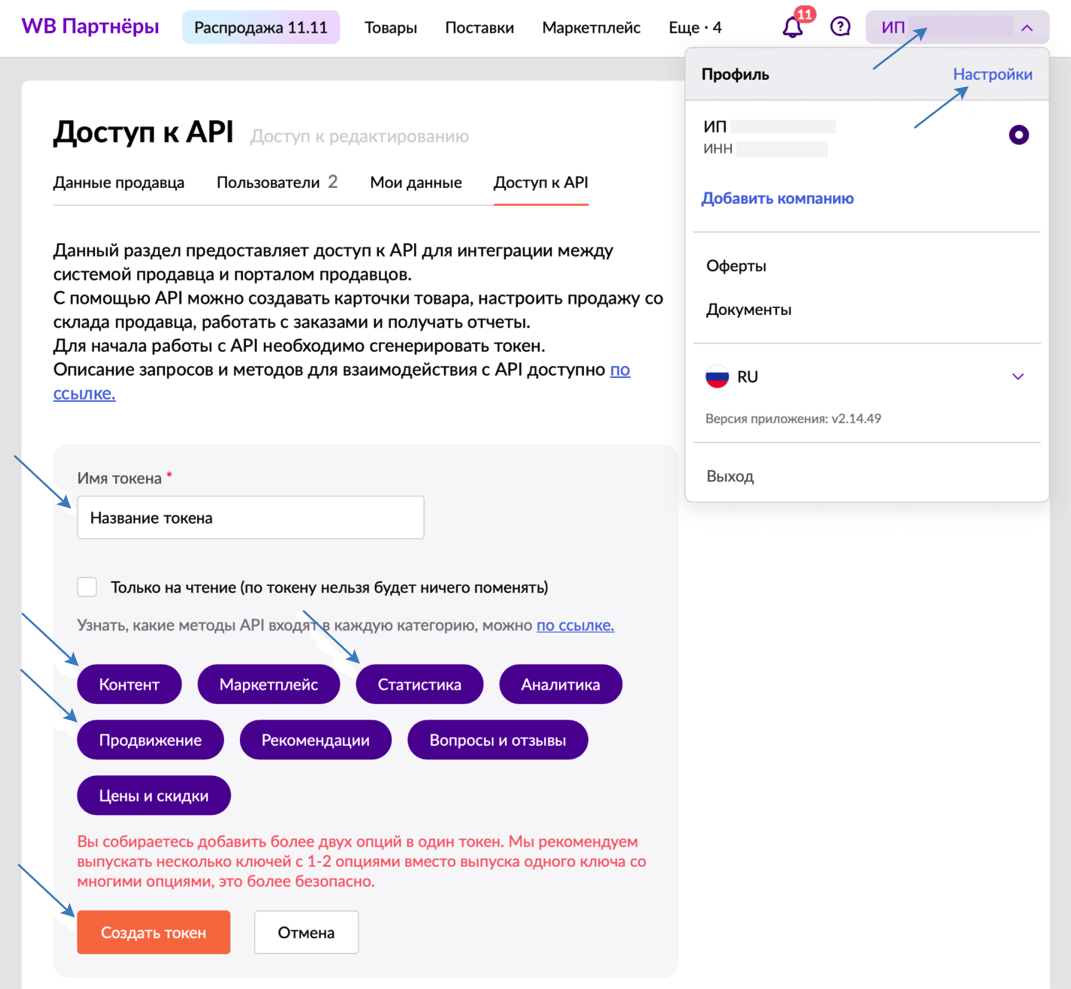Click the WB Партнёры logo
Image resolution: width=1071 pixels, height=989 pixels.
coord(90,27)
